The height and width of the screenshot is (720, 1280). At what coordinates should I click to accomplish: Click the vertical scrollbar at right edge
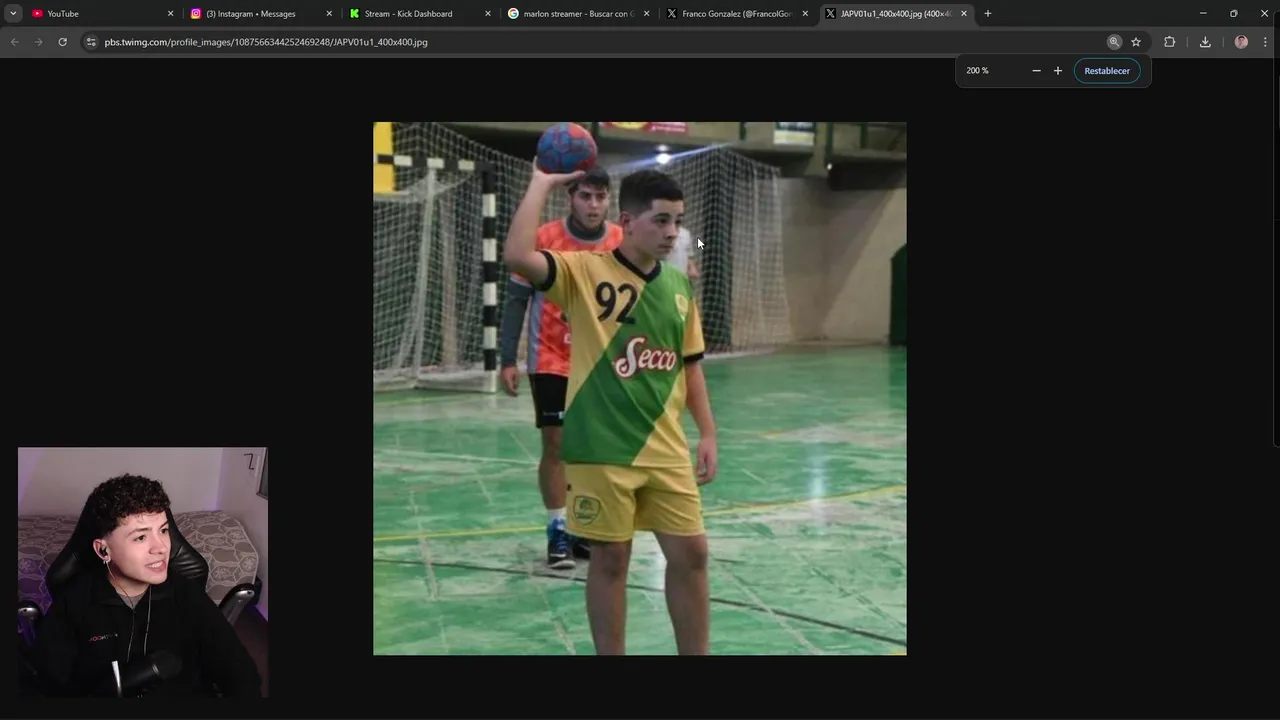1276,250
